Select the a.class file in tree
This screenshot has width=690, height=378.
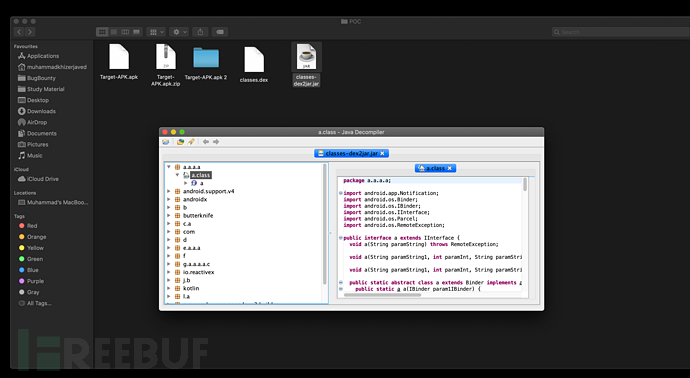[x=201, y=175]
